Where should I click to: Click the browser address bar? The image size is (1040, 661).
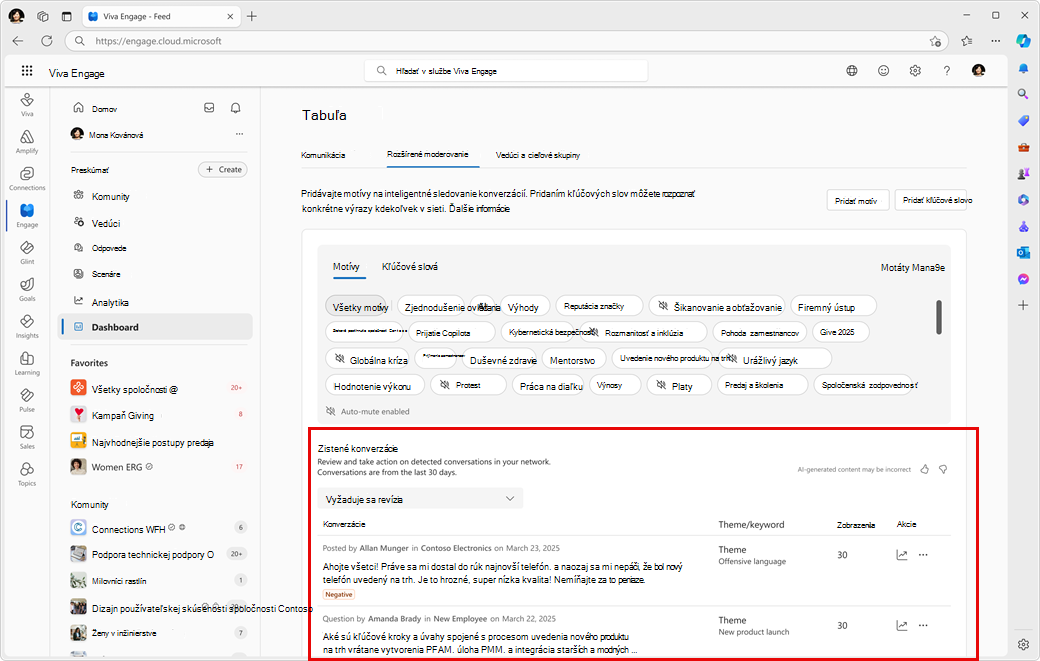point(507,41)
